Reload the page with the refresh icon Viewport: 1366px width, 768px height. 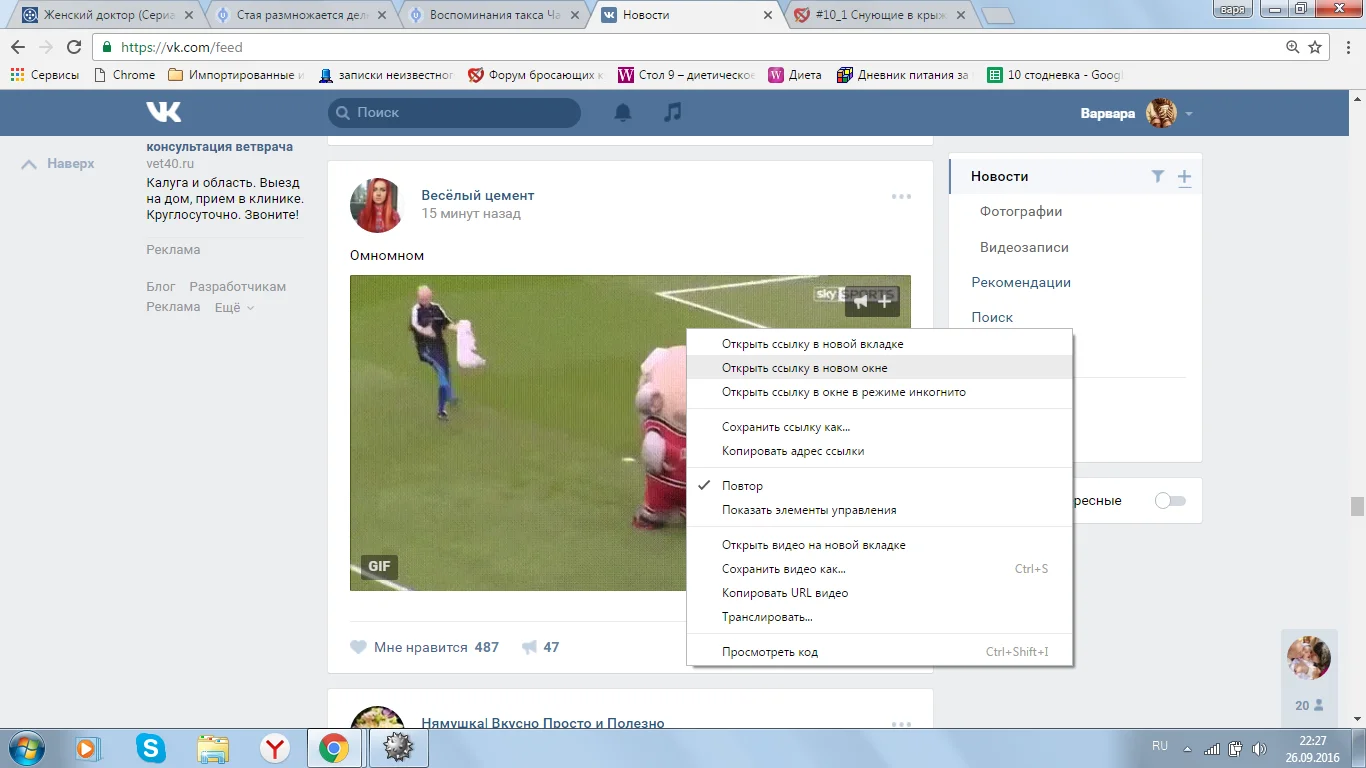click(x=74, y=47)
